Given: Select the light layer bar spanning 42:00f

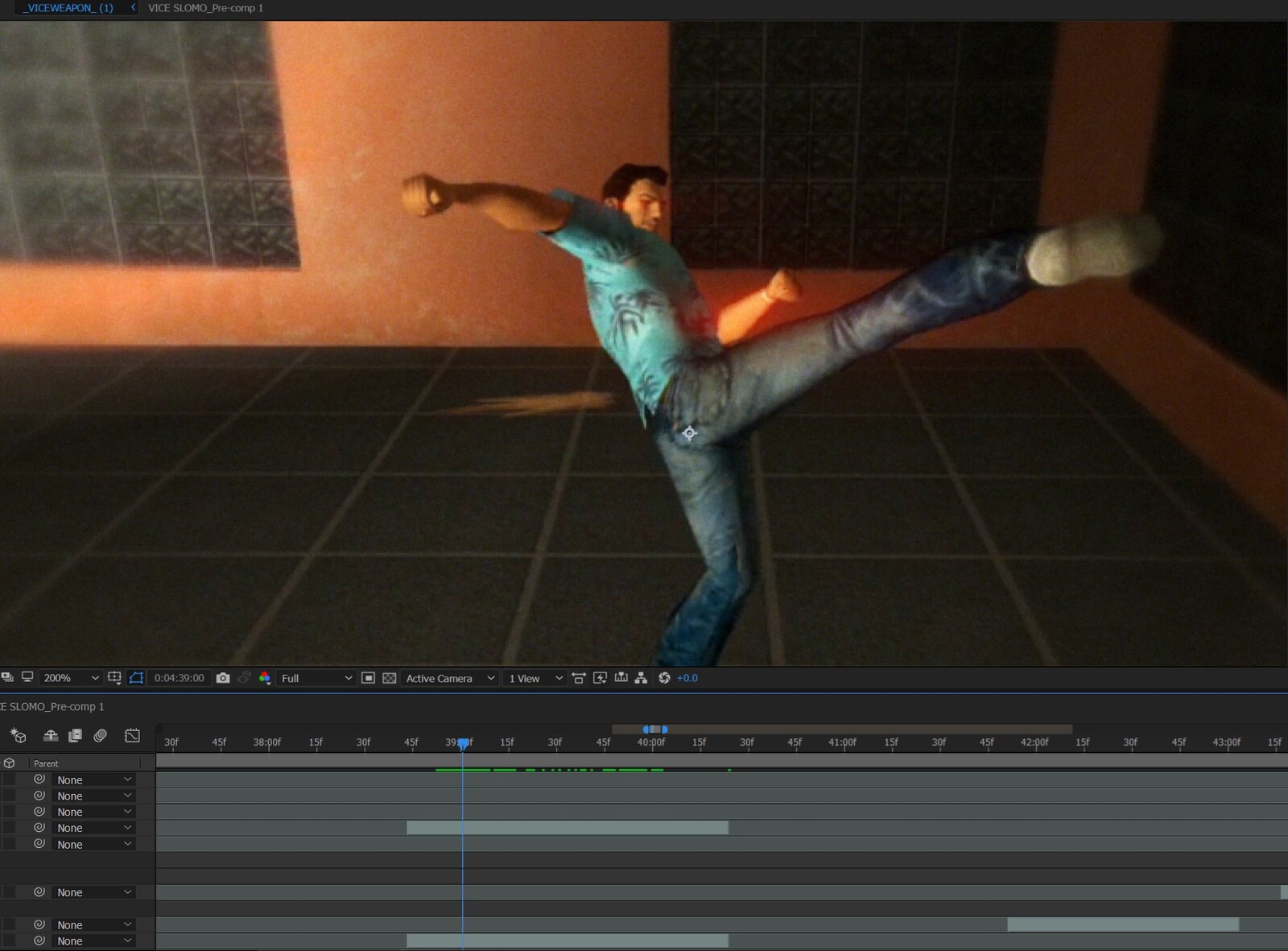Looking at the screenshot, I should (1123, 924).
